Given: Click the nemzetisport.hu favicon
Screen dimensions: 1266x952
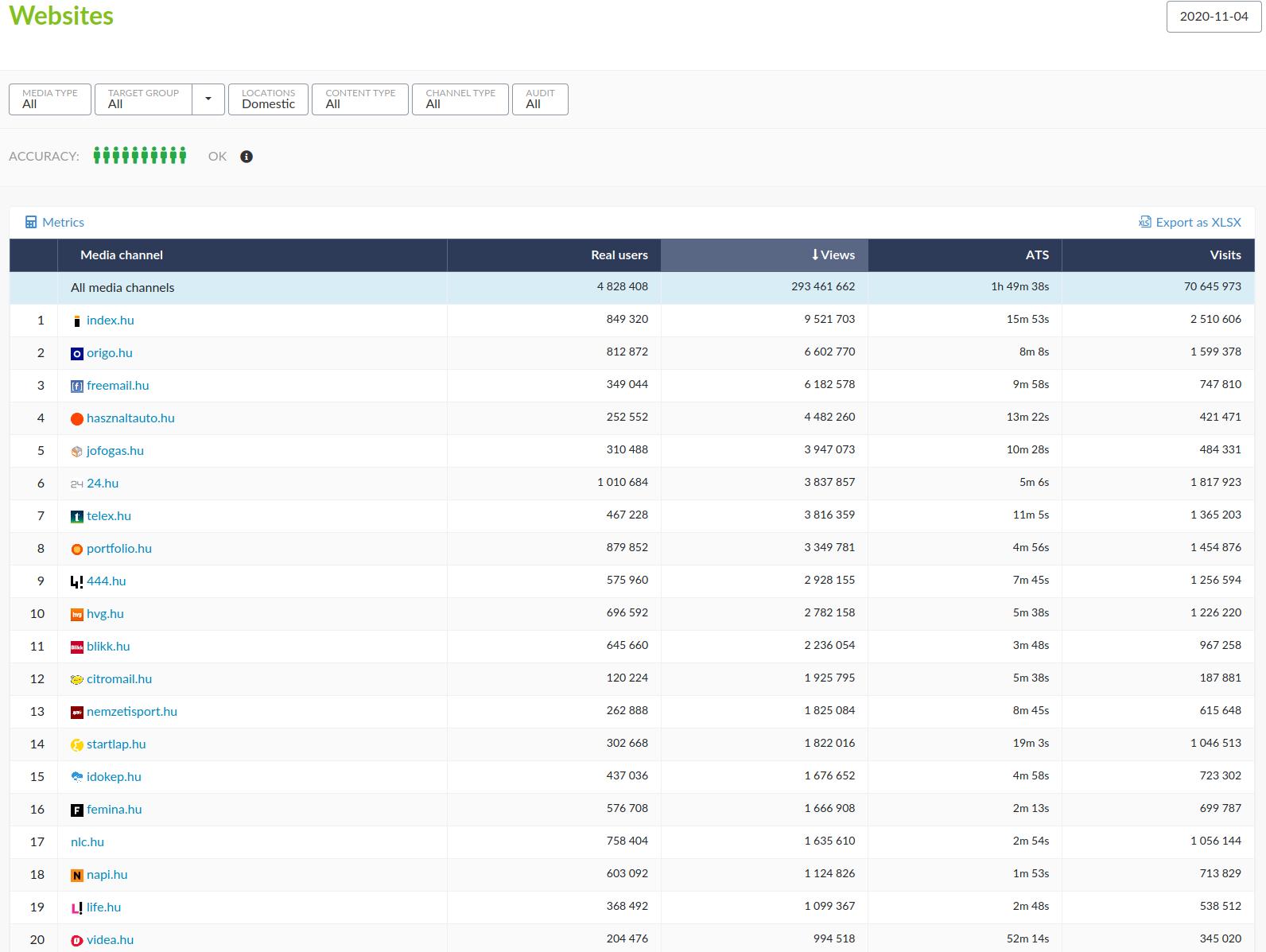Looking at the screenshot, I should 77,713.
